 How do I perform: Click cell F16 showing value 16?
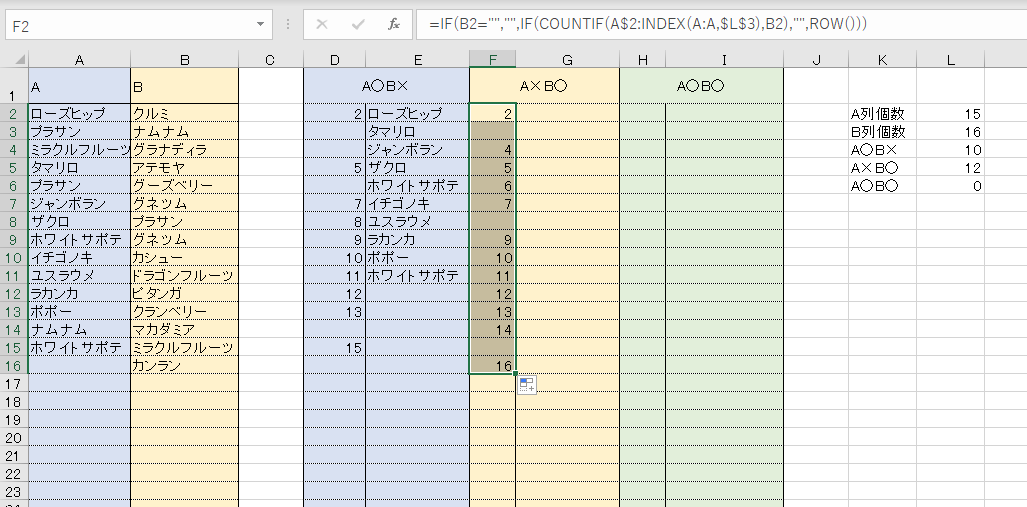click(493, 366)
